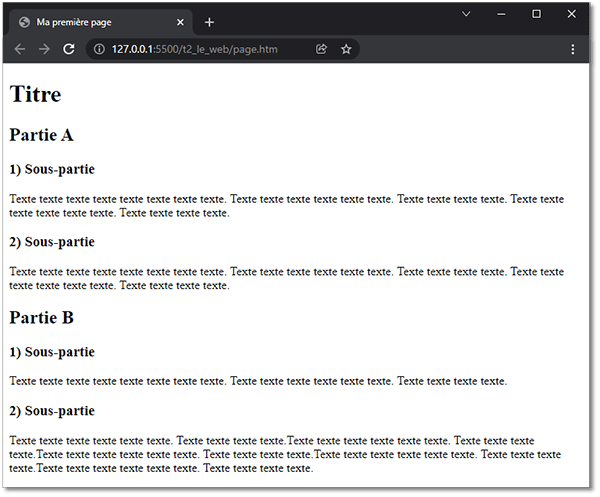600x497 pixels.
Task: Click the "Titre" main heading
Action: point(35,94)
